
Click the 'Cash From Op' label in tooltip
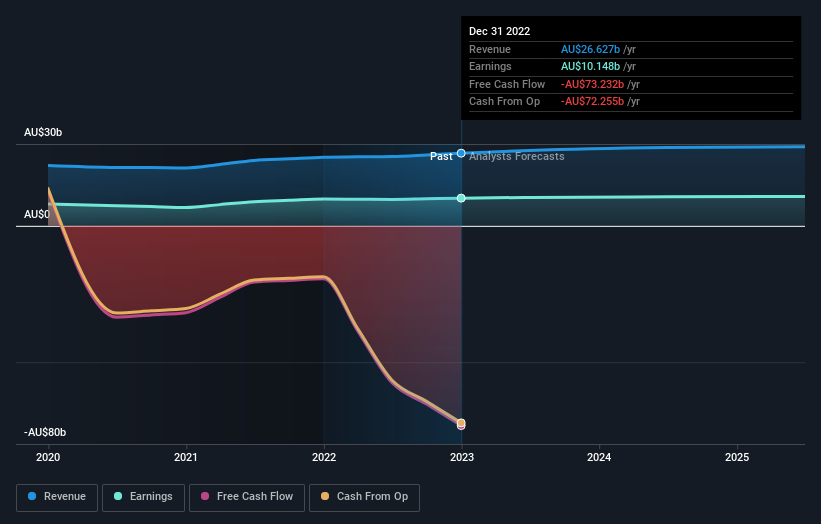pyautogui.click(x=504, y=102)
